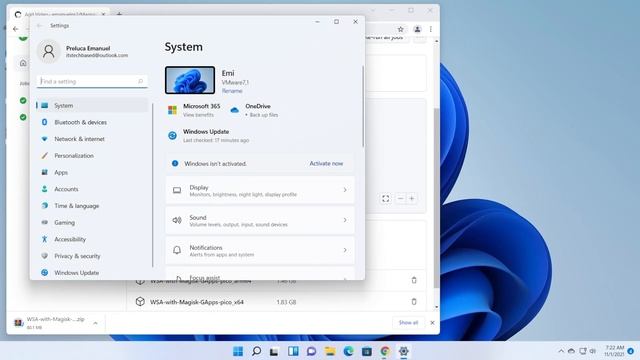The width and height of the screenshot is (640, 360).
Task: Click Activate now link
Action: point(326,163)
